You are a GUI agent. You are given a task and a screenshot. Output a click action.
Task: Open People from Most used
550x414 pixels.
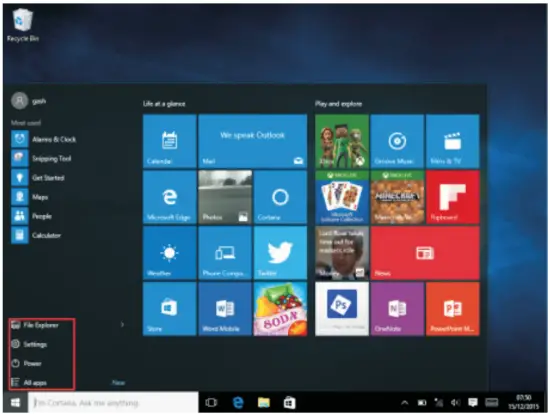(32, 216)
